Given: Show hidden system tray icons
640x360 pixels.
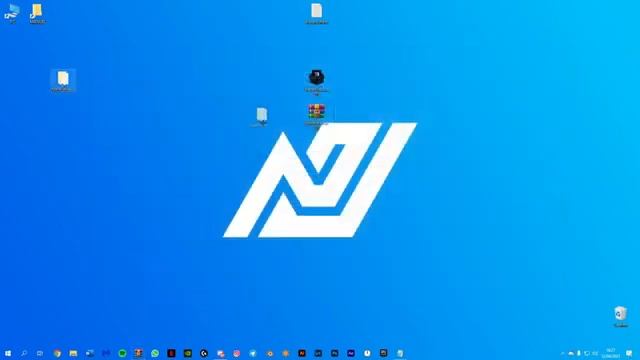Looking at the screenshot, I should point(563,353).
